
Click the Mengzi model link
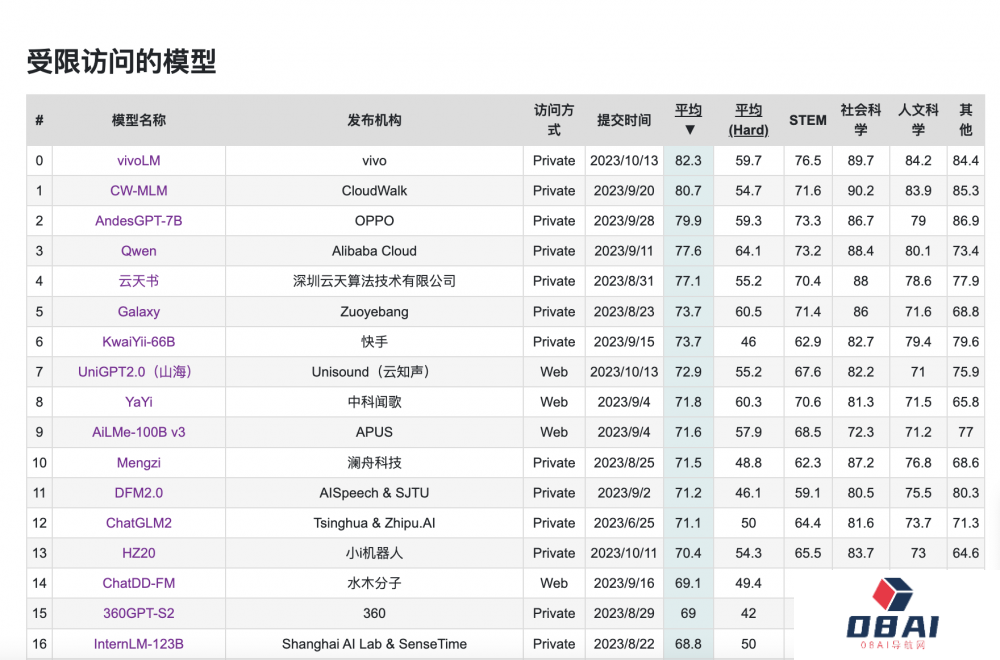click(x=138, y=463)
